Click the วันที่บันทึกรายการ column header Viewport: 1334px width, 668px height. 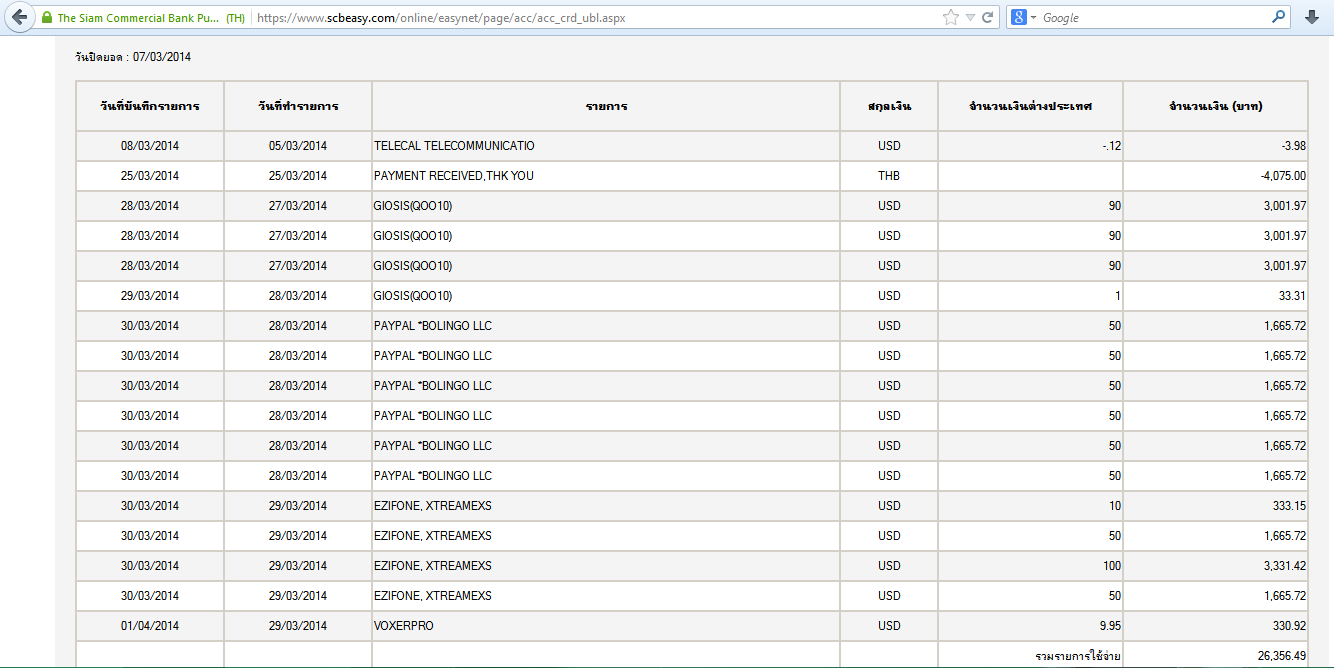click(150, 106)
